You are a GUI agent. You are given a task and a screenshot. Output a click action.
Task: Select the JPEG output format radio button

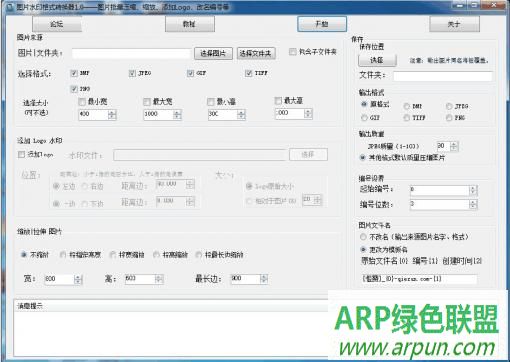pos(449,106)
